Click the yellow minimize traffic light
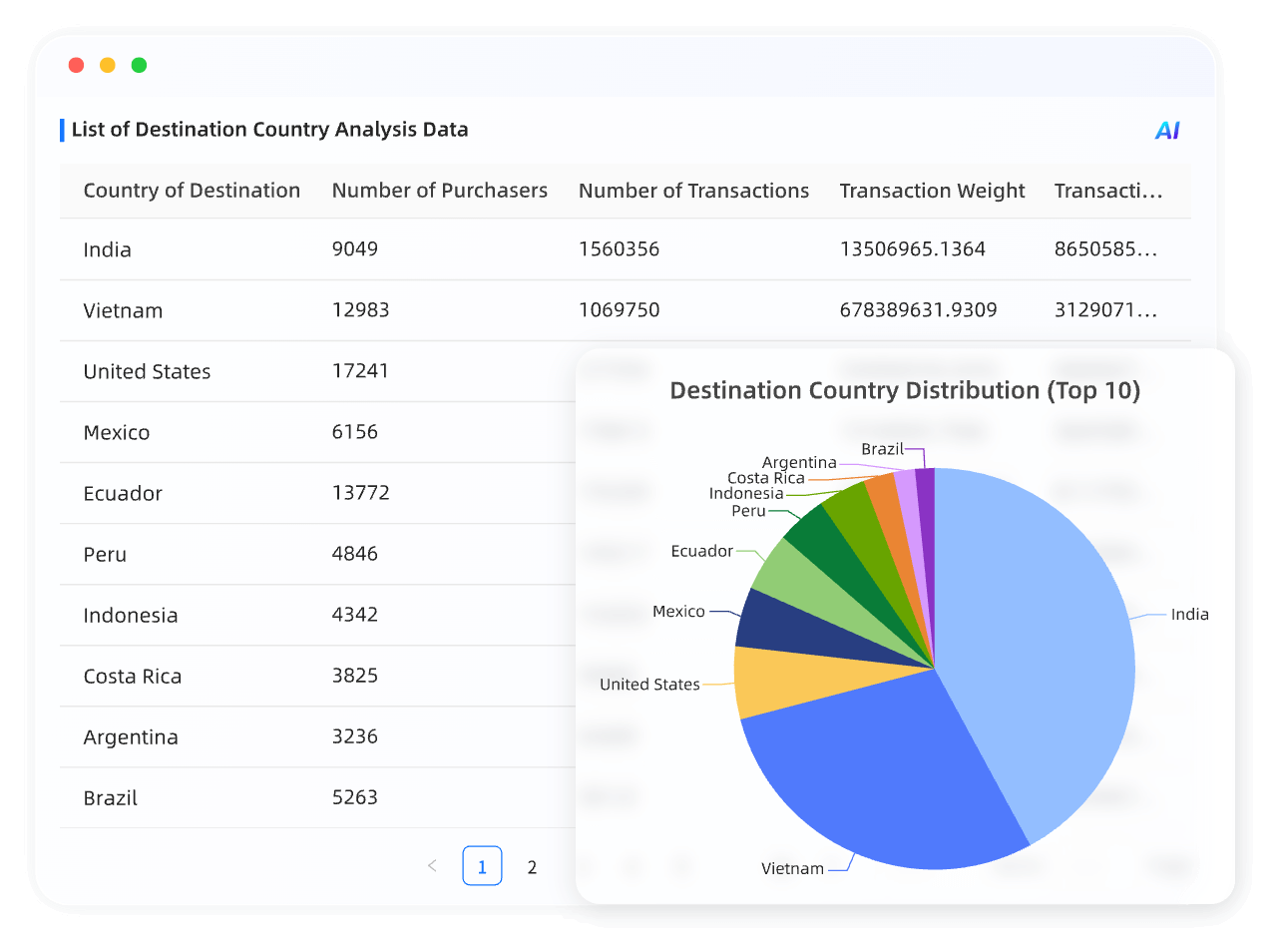 (x=107, y=65)
